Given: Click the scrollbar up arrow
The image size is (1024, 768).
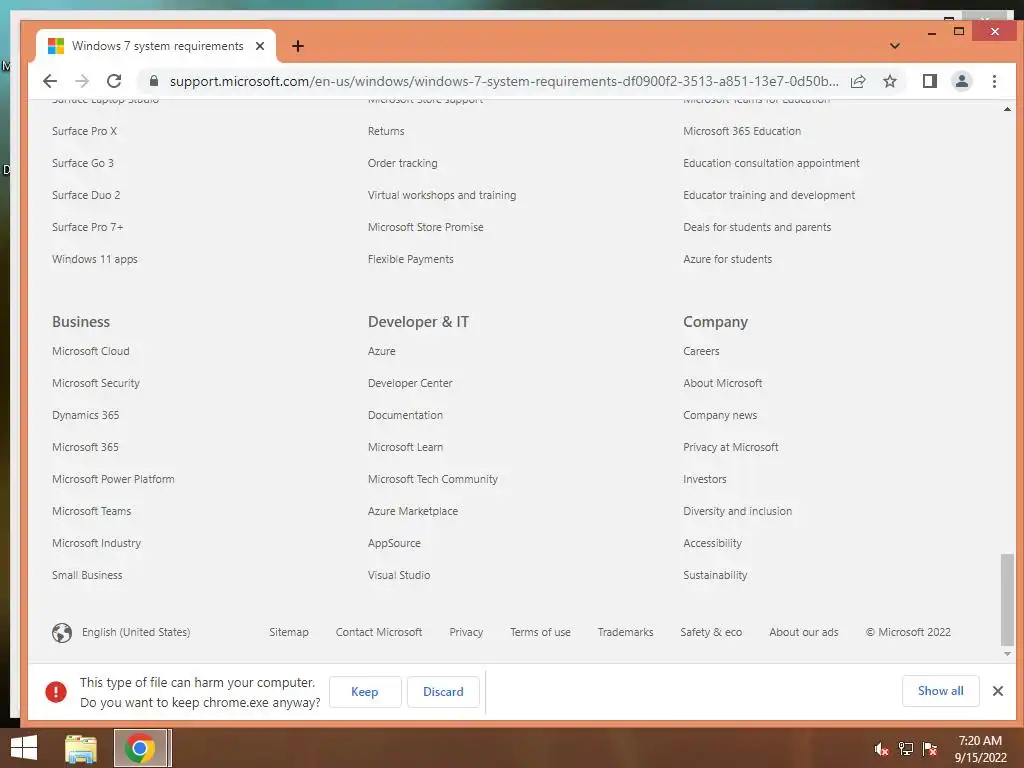Looking at the screenshot, I should tap(1007, 109).
